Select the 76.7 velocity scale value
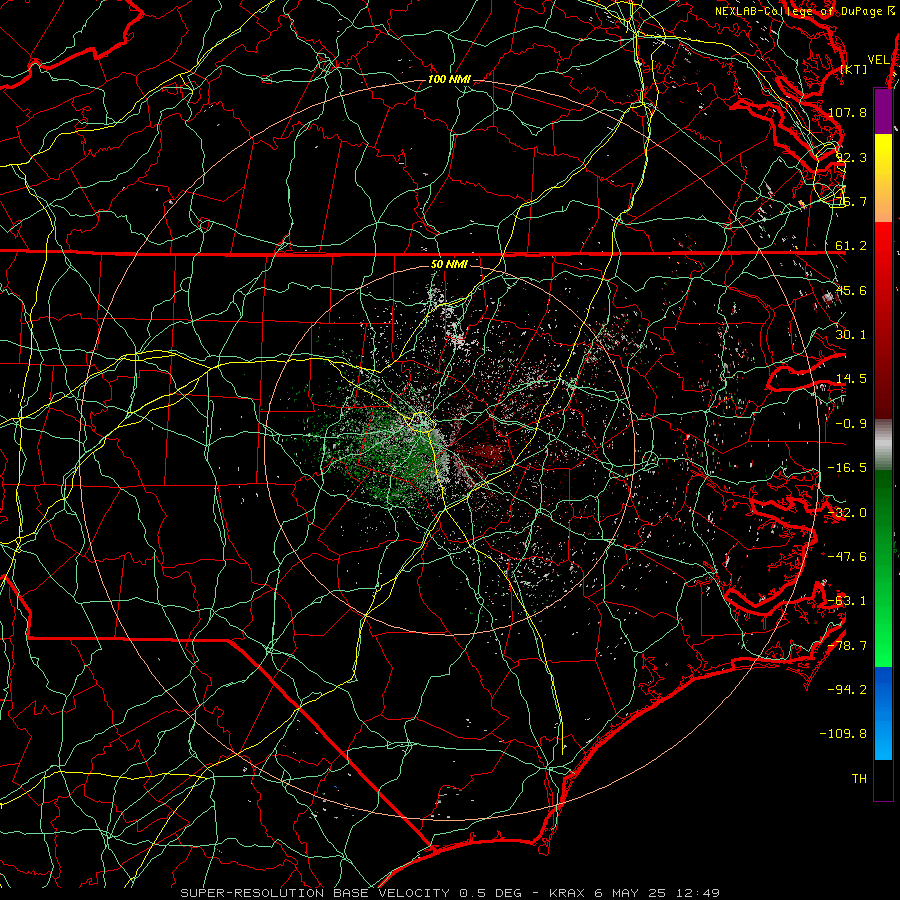900x900 pixels. [x=851, y=201]
